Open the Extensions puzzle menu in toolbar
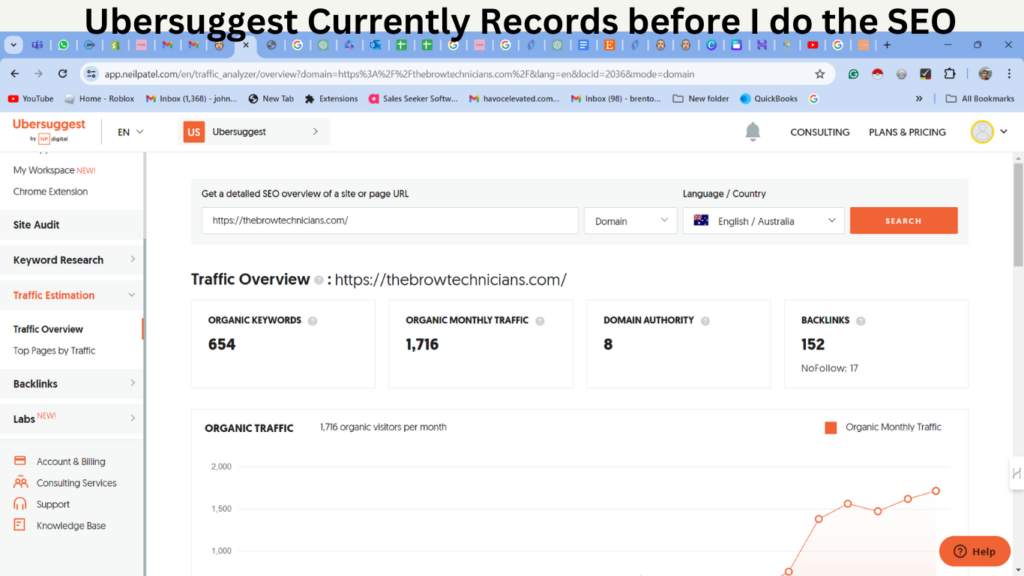The width and height of the screenshot is (1024, 576). [x=950, y=74]
